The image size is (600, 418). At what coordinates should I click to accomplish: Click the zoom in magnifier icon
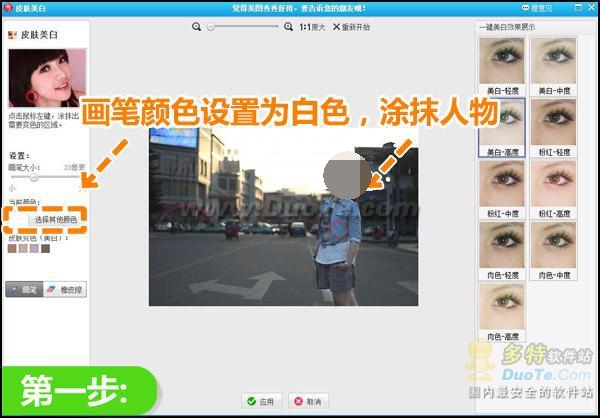[x=289, y=27]
